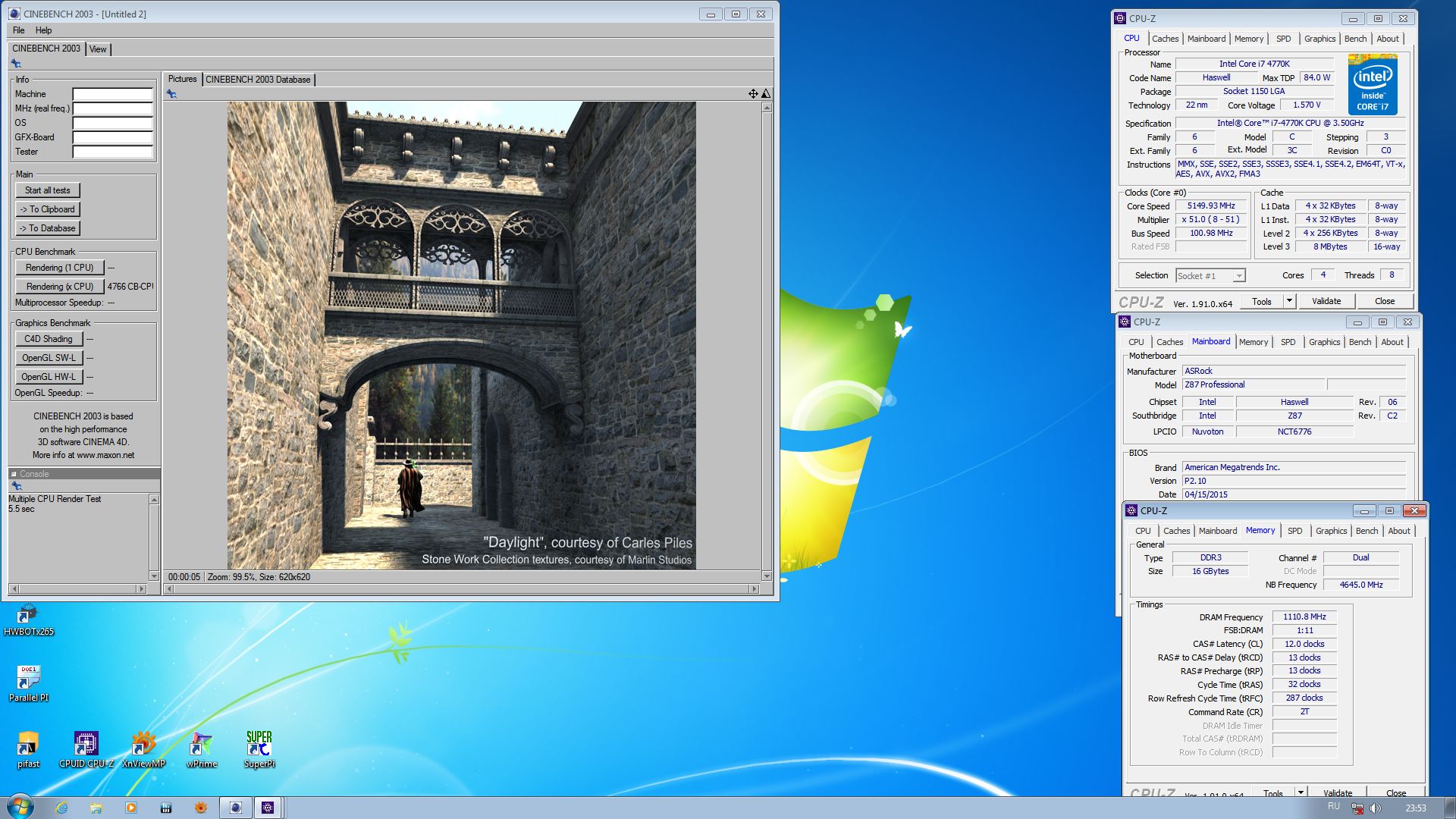Click the ASRock manufacturer field

(x=1294, y=372)
